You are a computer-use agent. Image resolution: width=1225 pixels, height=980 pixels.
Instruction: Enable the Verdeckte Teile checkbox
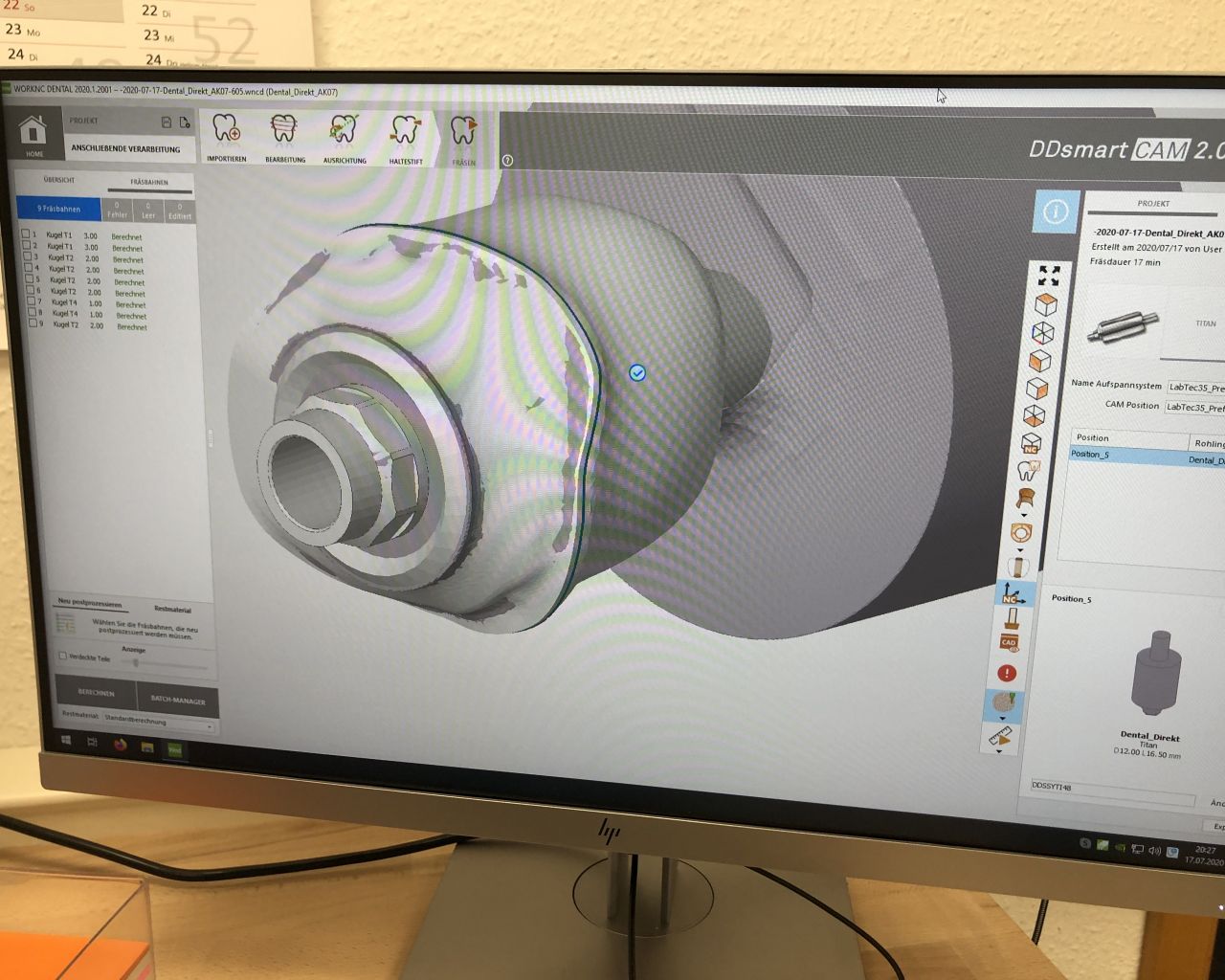[63, 657]
